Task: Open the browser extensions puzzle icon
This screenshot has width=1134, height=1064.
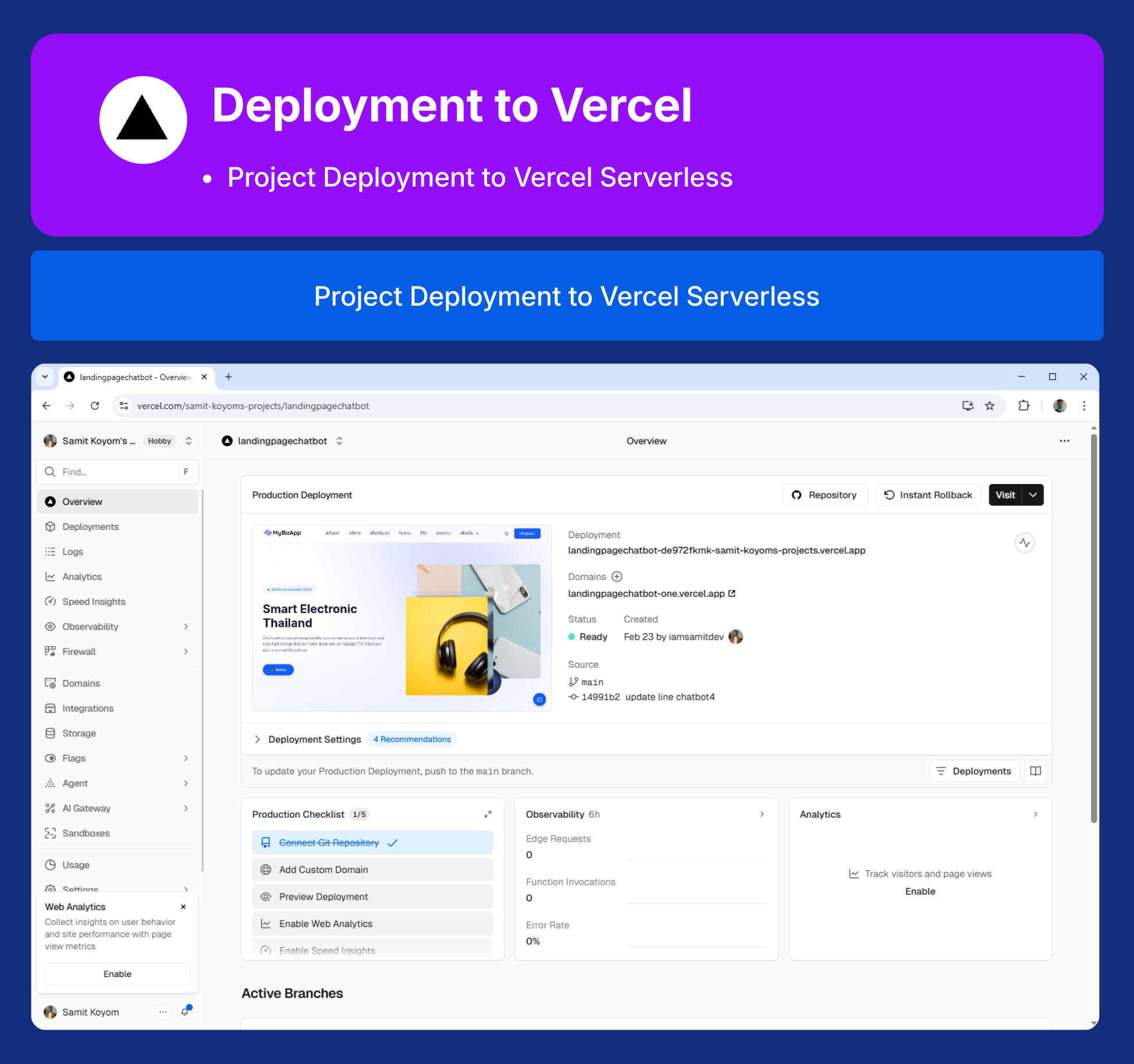Action: 1024,406
